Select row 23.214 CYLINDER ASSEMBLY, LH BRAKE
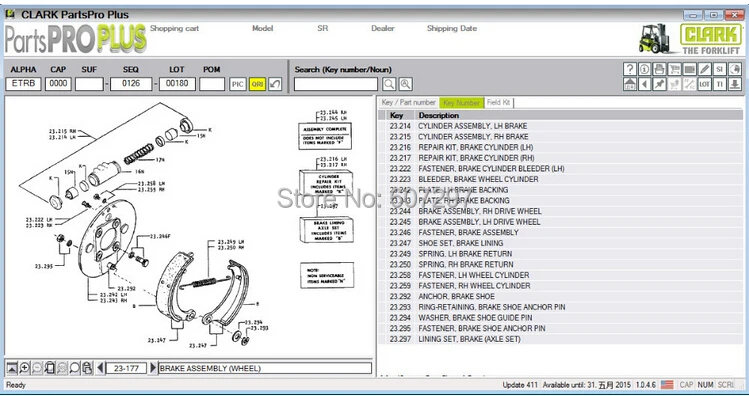The image size is (749, 396). pos(560,126)
